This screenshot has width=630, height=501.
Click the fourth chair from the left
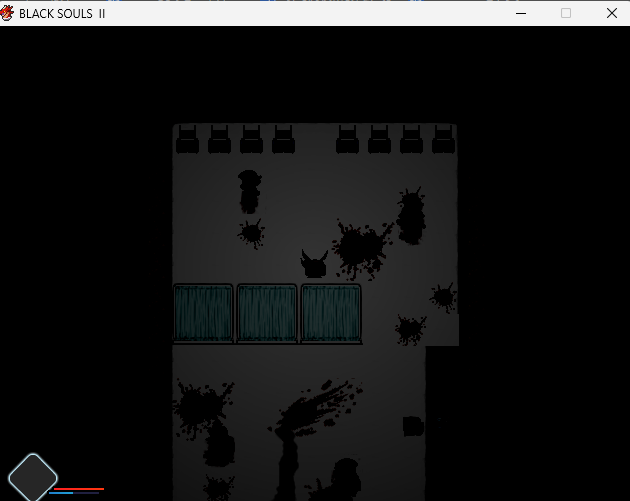pyautogui.click(x=283, y=140)
